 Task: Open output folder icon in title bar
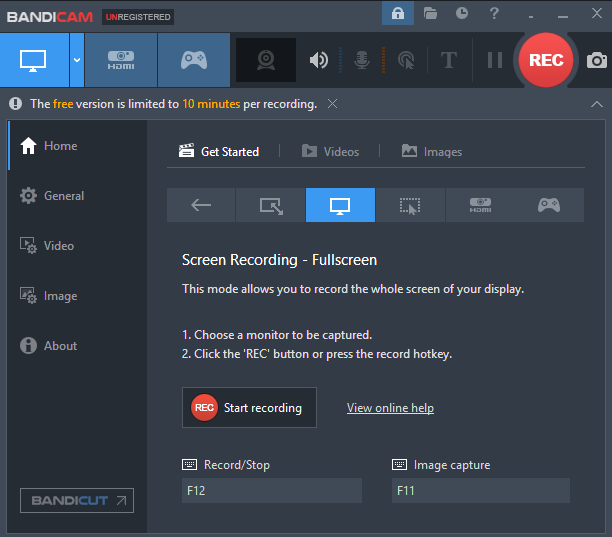(430, 13)
